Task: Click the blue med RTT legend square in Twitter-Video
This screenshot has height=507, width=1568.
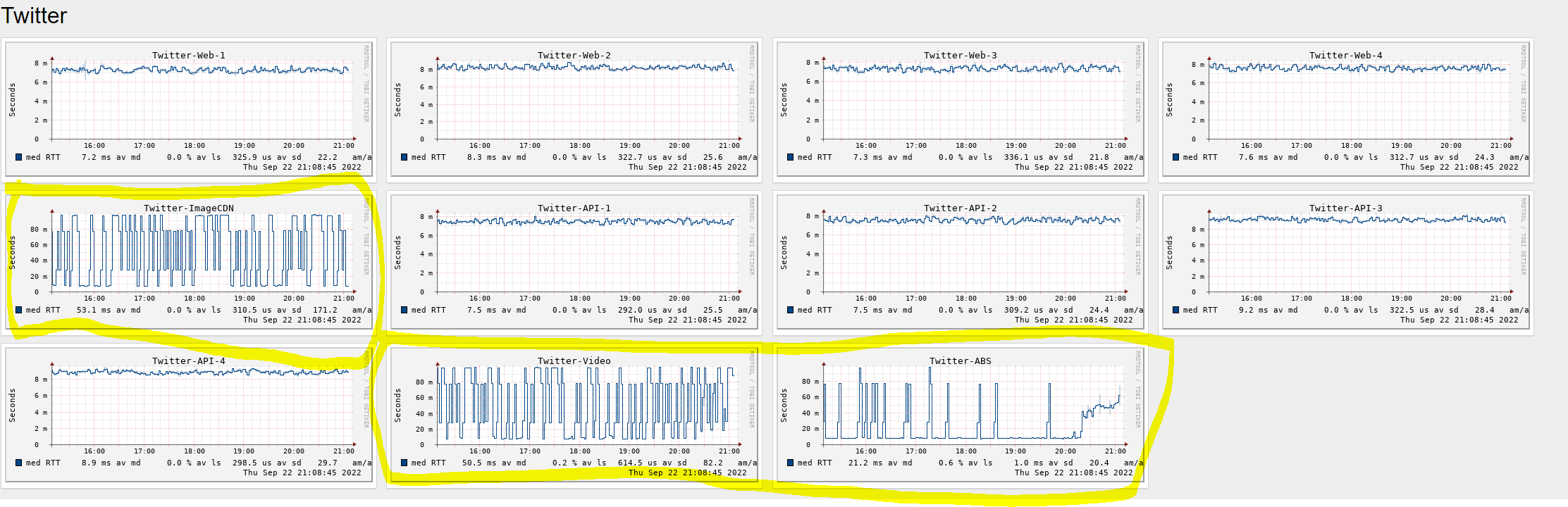Action: click(x=405, y=463)
